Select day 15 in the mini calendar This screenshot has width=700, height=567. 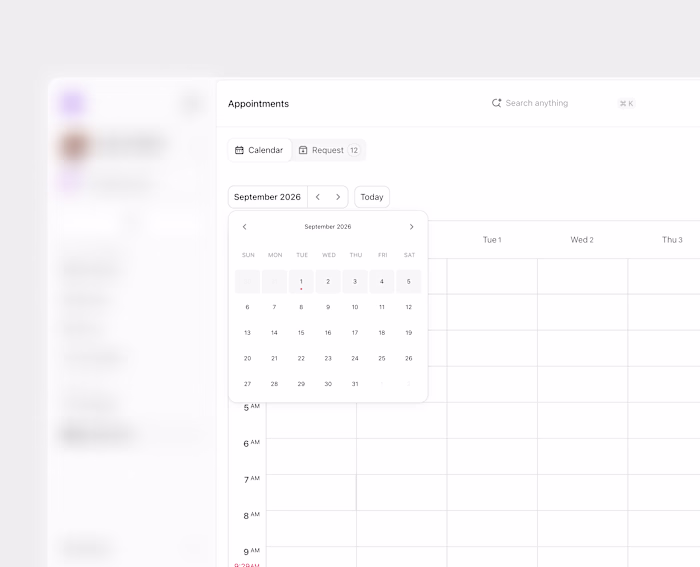point(301,333)
